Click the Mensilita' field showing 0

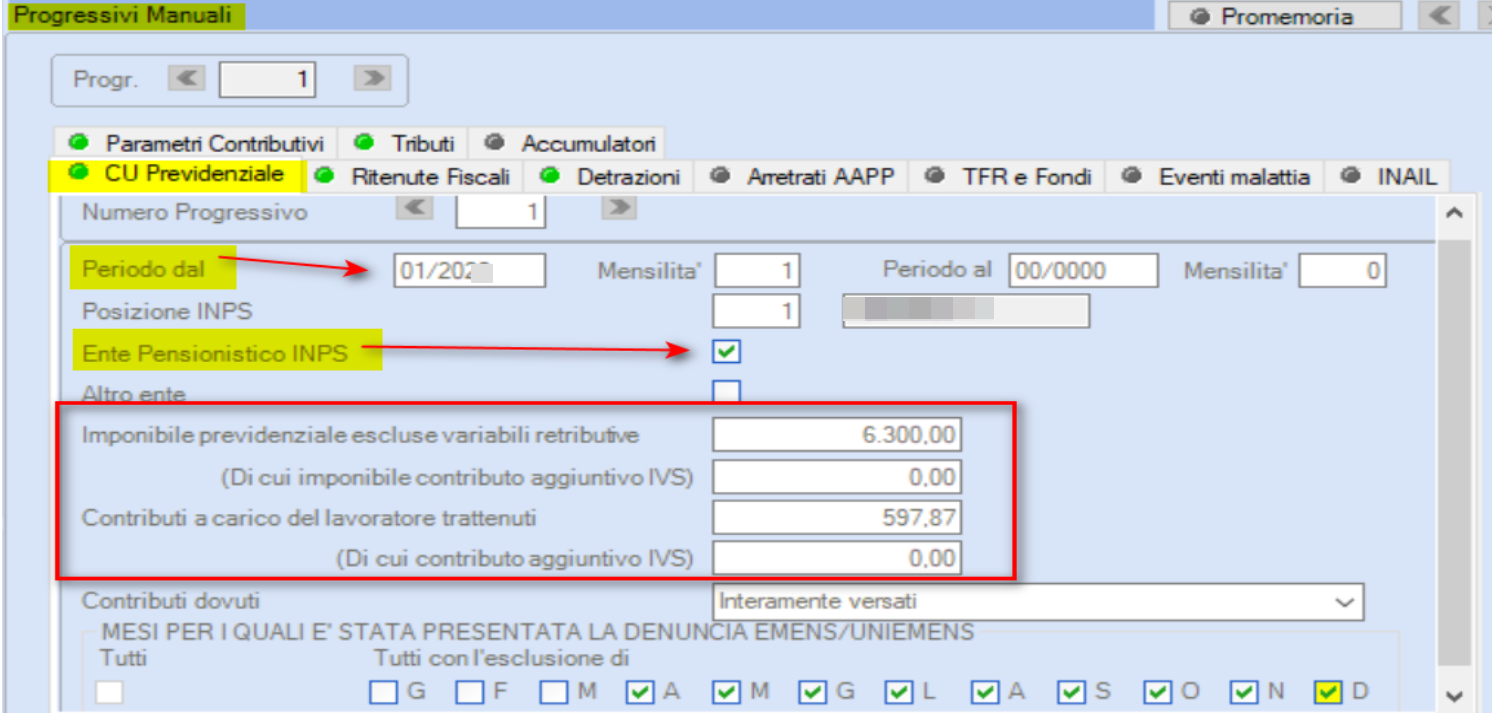click(x=1342, y=270)
